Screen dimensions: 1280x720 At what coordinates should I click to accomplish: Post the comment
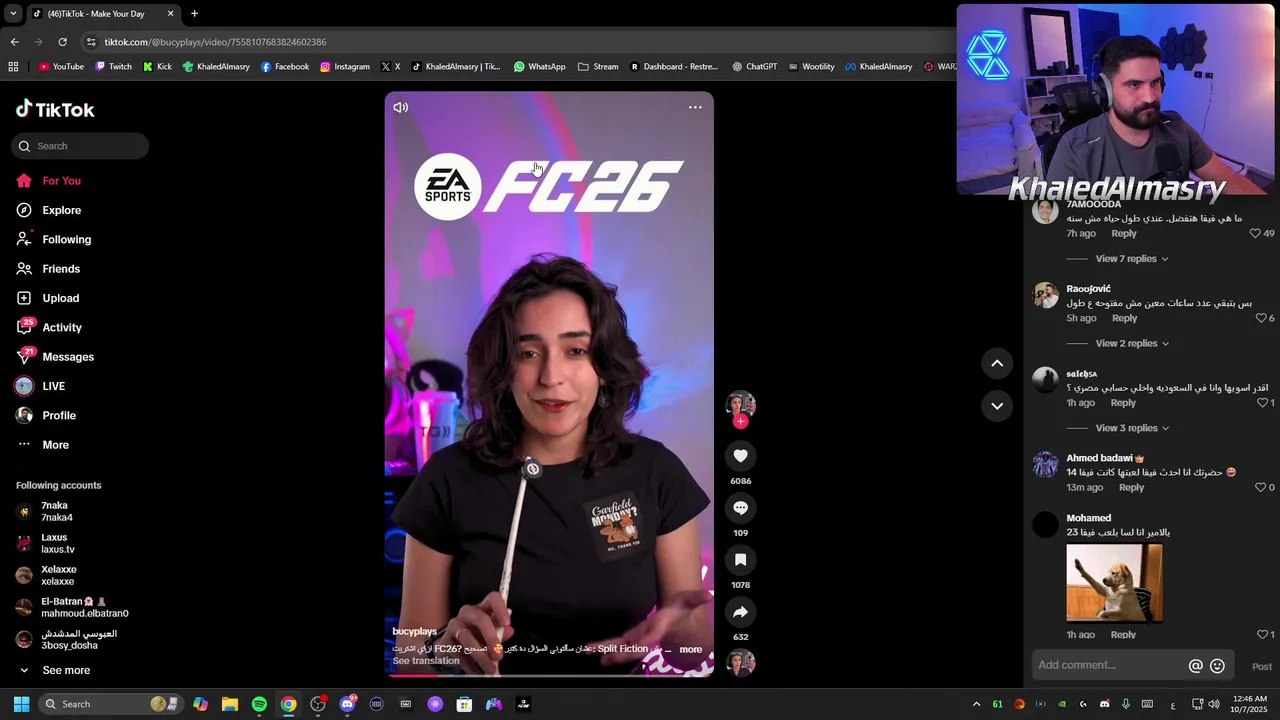(x=1262, y=666)
